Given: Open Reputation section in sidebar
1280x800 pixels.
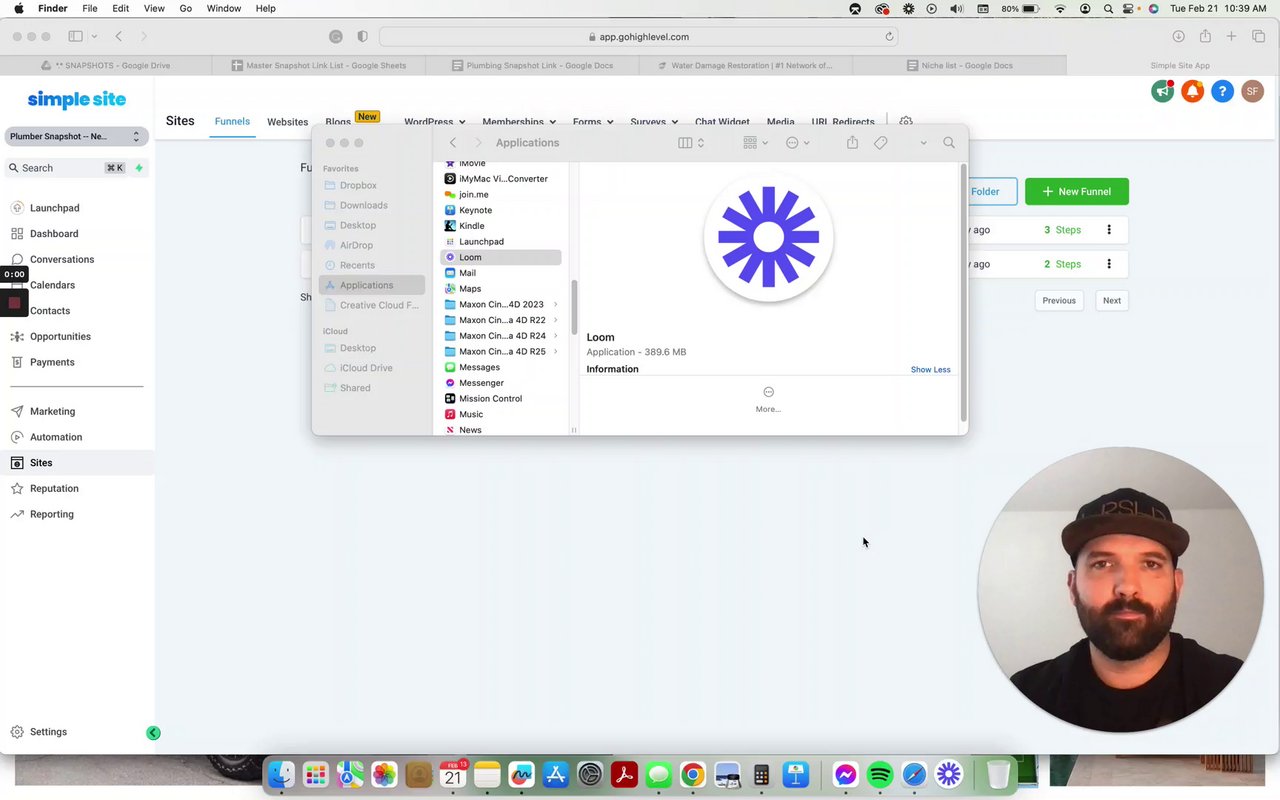Looking at the screenshot, I should coord(54,489).
